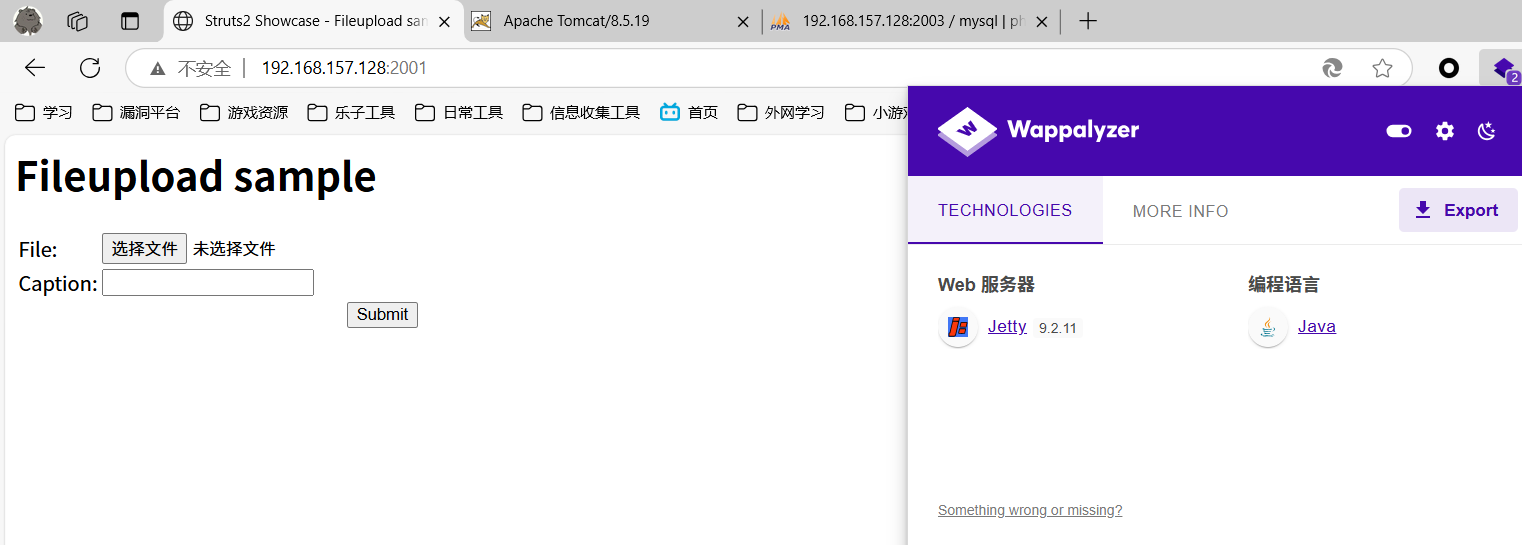1522x545 pixels.
Task: Click Something wrong or missing link
Action: point(1030,510)
